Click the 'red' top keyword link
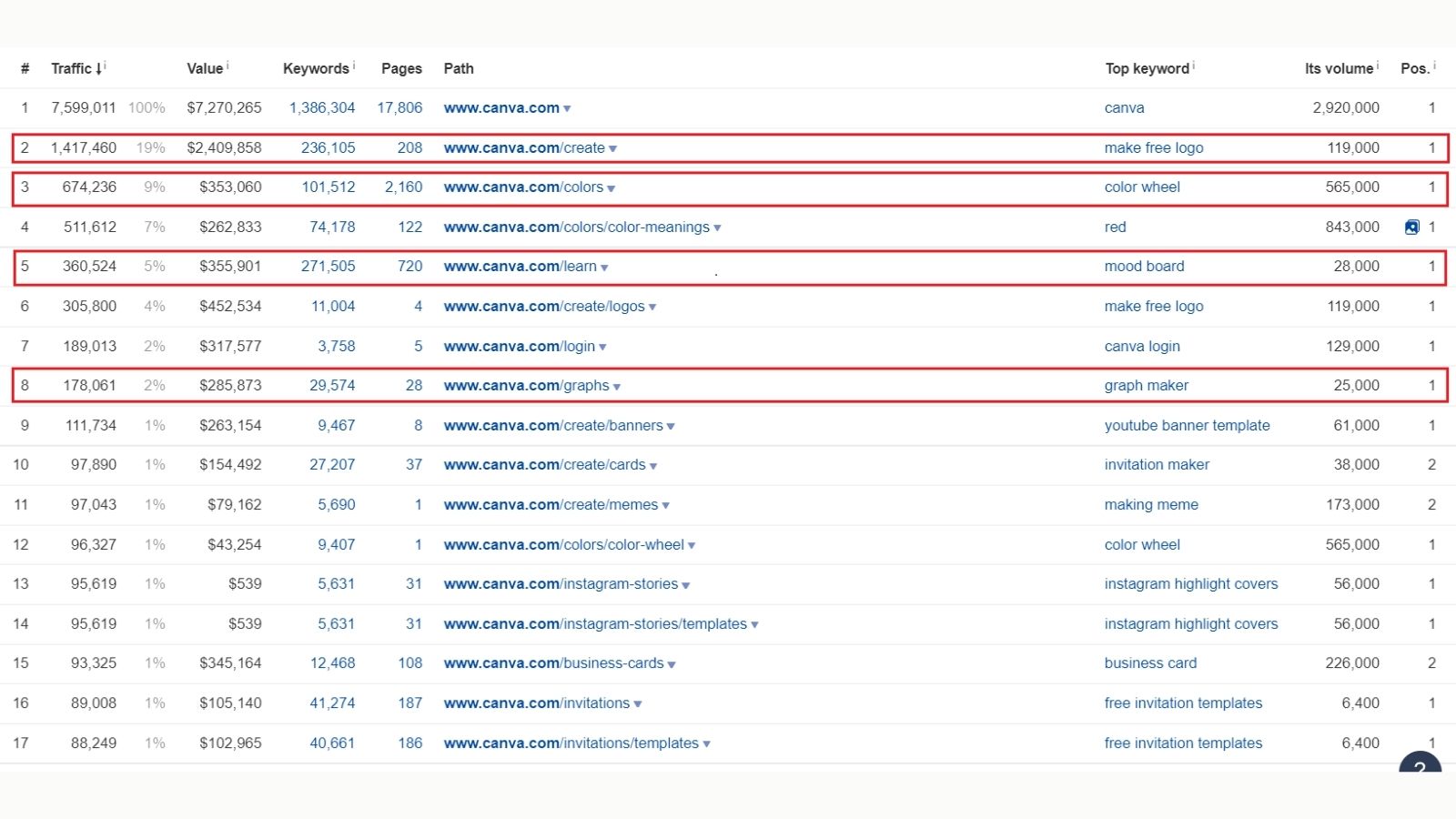The image size is (1456, 819). (1116, 227)
